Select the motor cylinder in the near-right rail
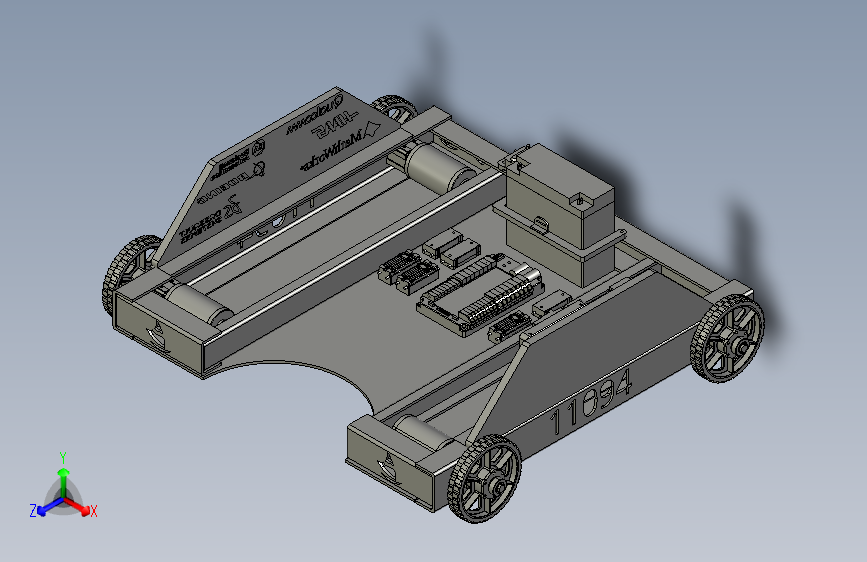This screenshot has width=867, height=562. [x=425, y=433]
